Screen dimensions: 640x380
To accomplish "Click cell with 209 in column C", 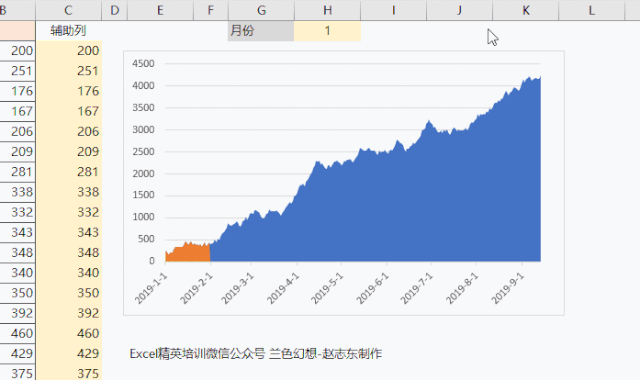I will 69,152.
